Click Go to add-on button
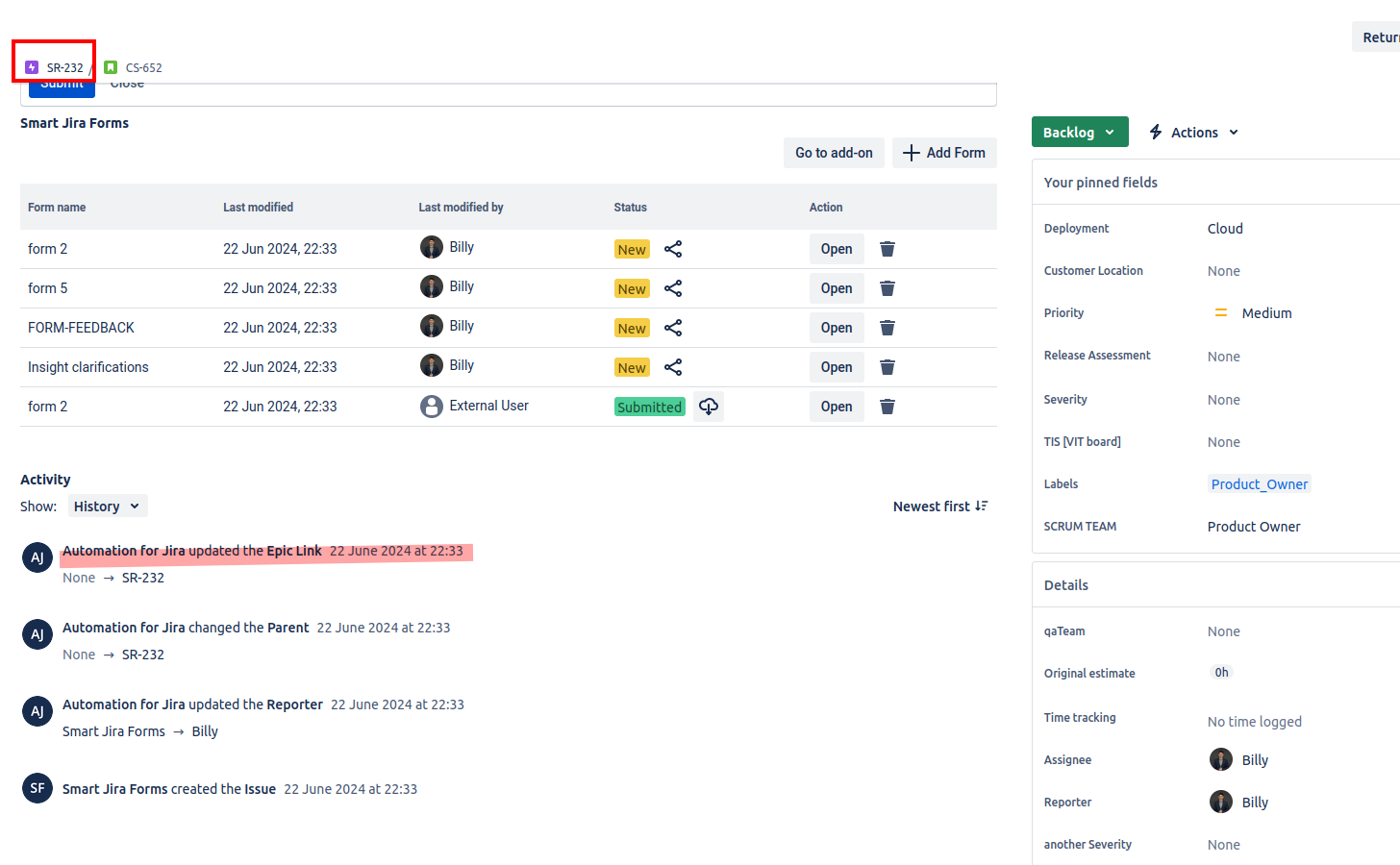 [x=834, y=153]
